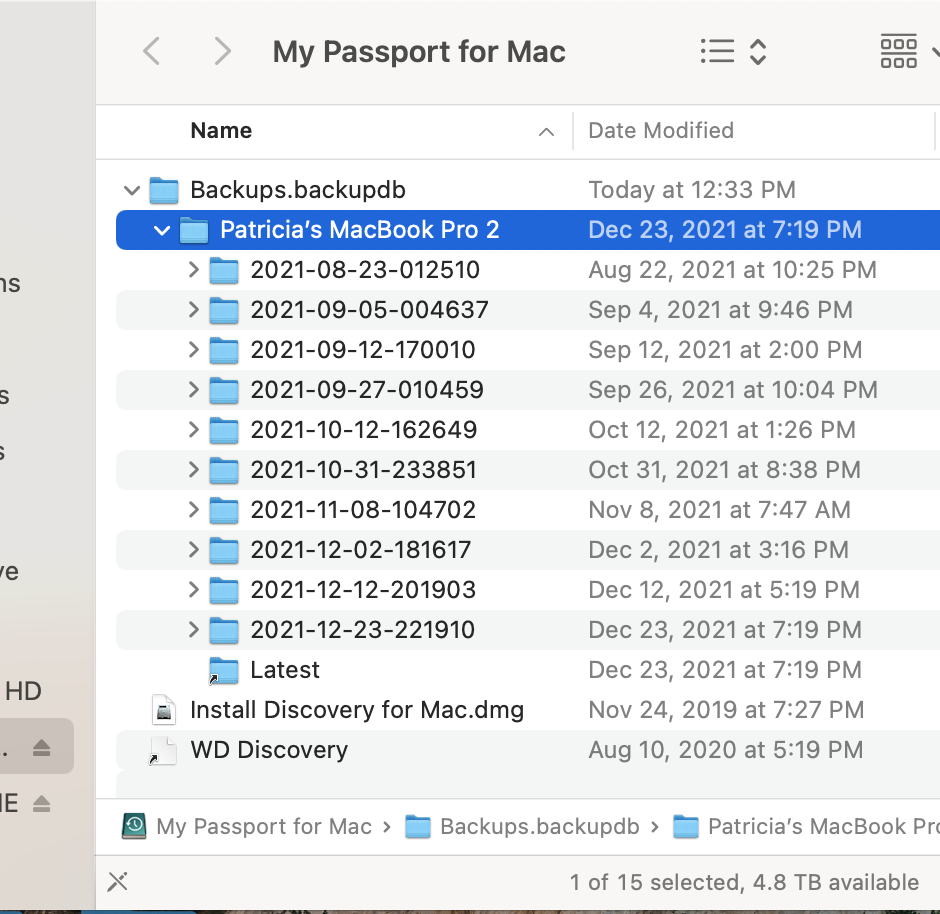Screen dimensions: 940x914
Task: Select the 2021-10-12-162649 folder icon
Action: pos(224,430)
